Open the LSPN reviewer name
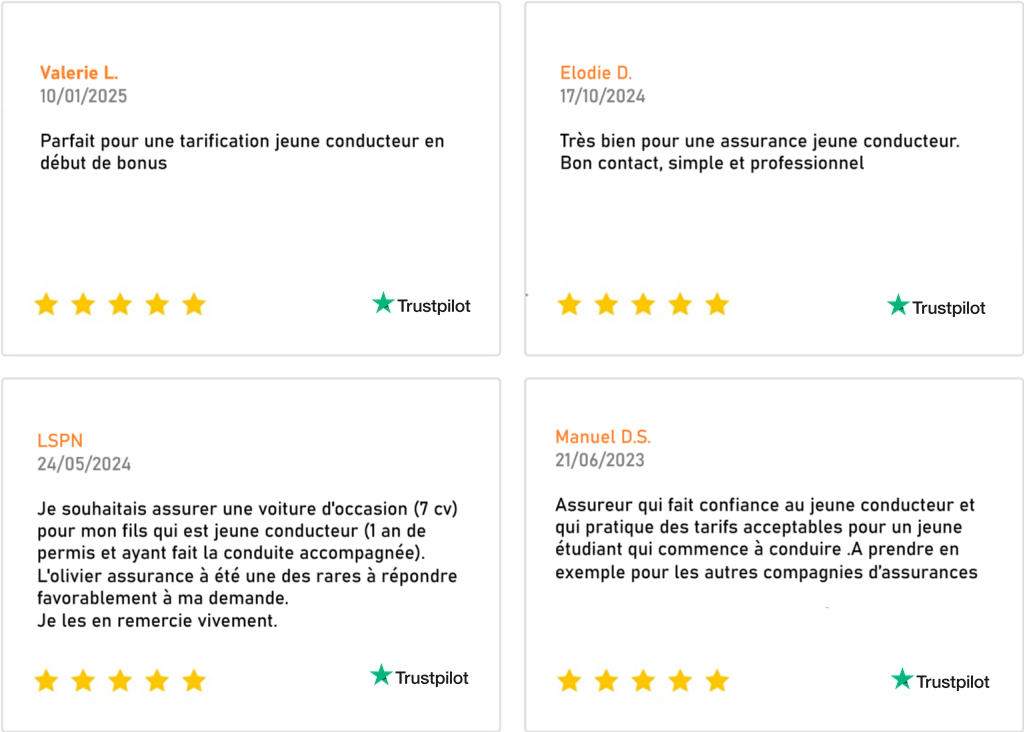The height and width of the screenshot is (732, 1024). click(58, 441)
